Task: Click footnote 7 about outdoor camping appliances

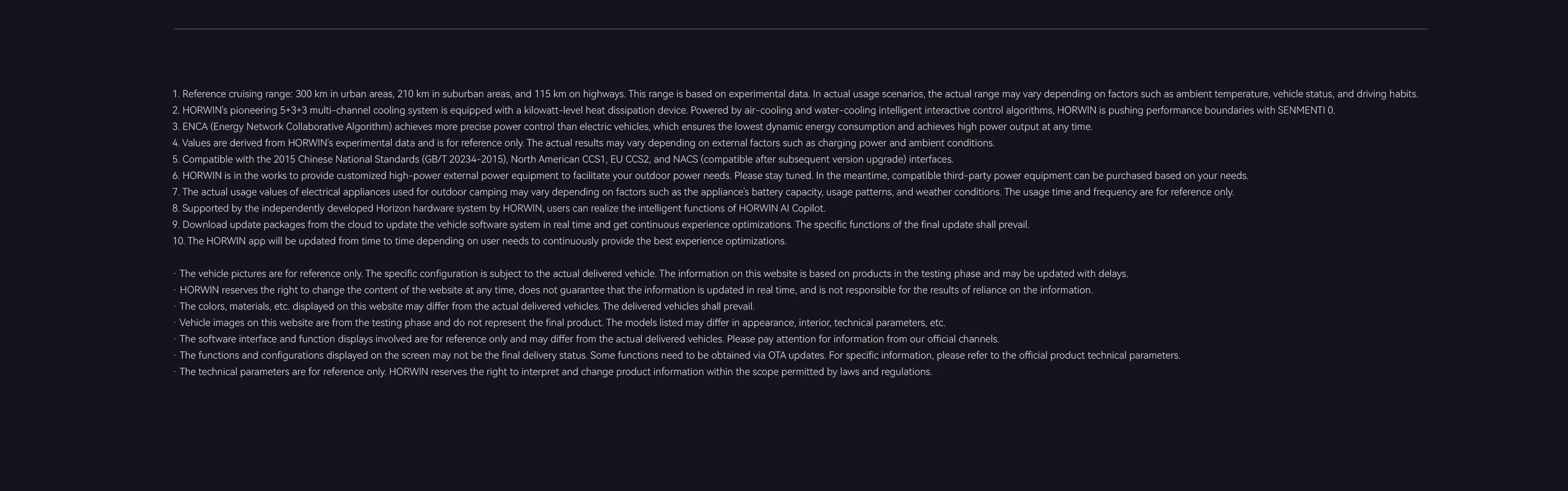Action: click(x=702, y=192)
